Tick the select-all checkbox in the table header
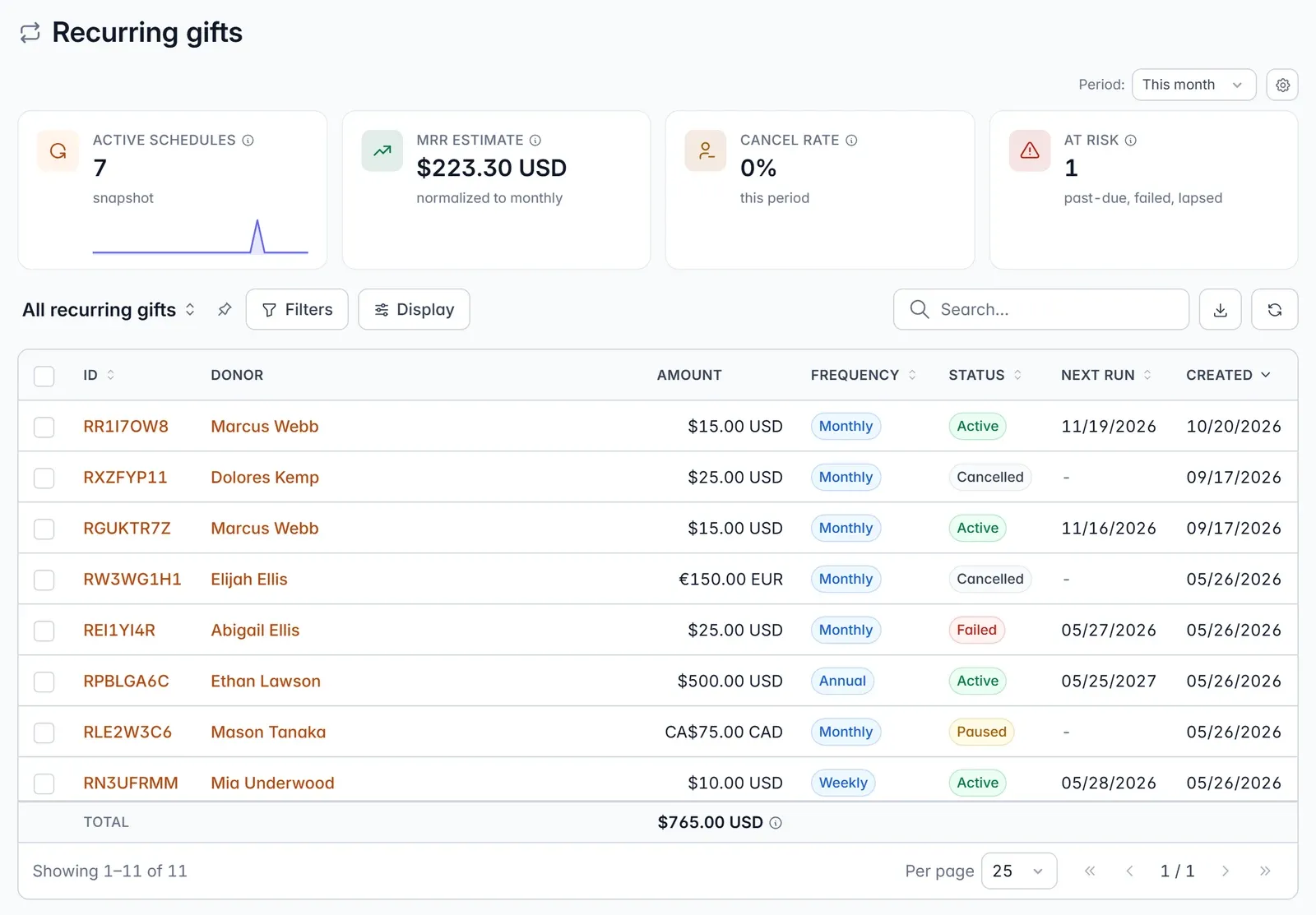The height and width of the screenshot is (915, 1316). (44, 376)
